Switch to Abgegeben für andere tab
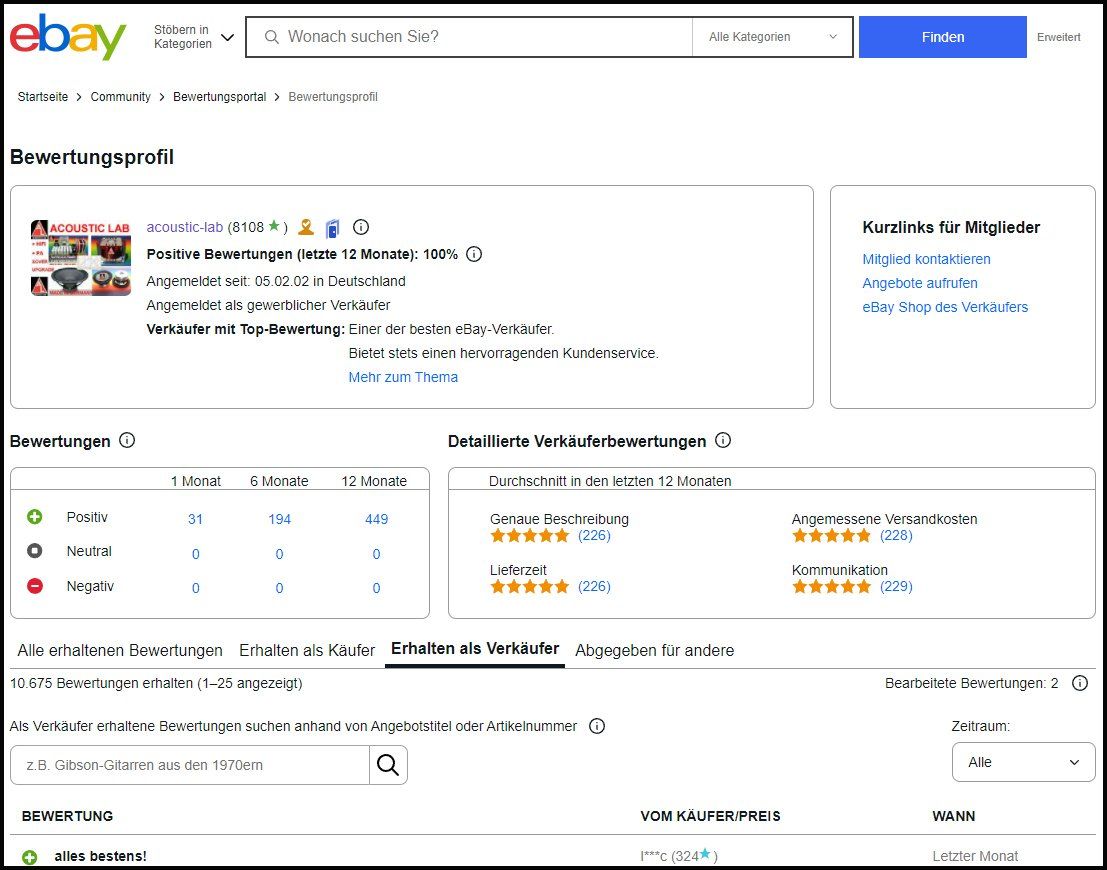The width and height of the screenshot is (1107, 870). click(654, 650)
